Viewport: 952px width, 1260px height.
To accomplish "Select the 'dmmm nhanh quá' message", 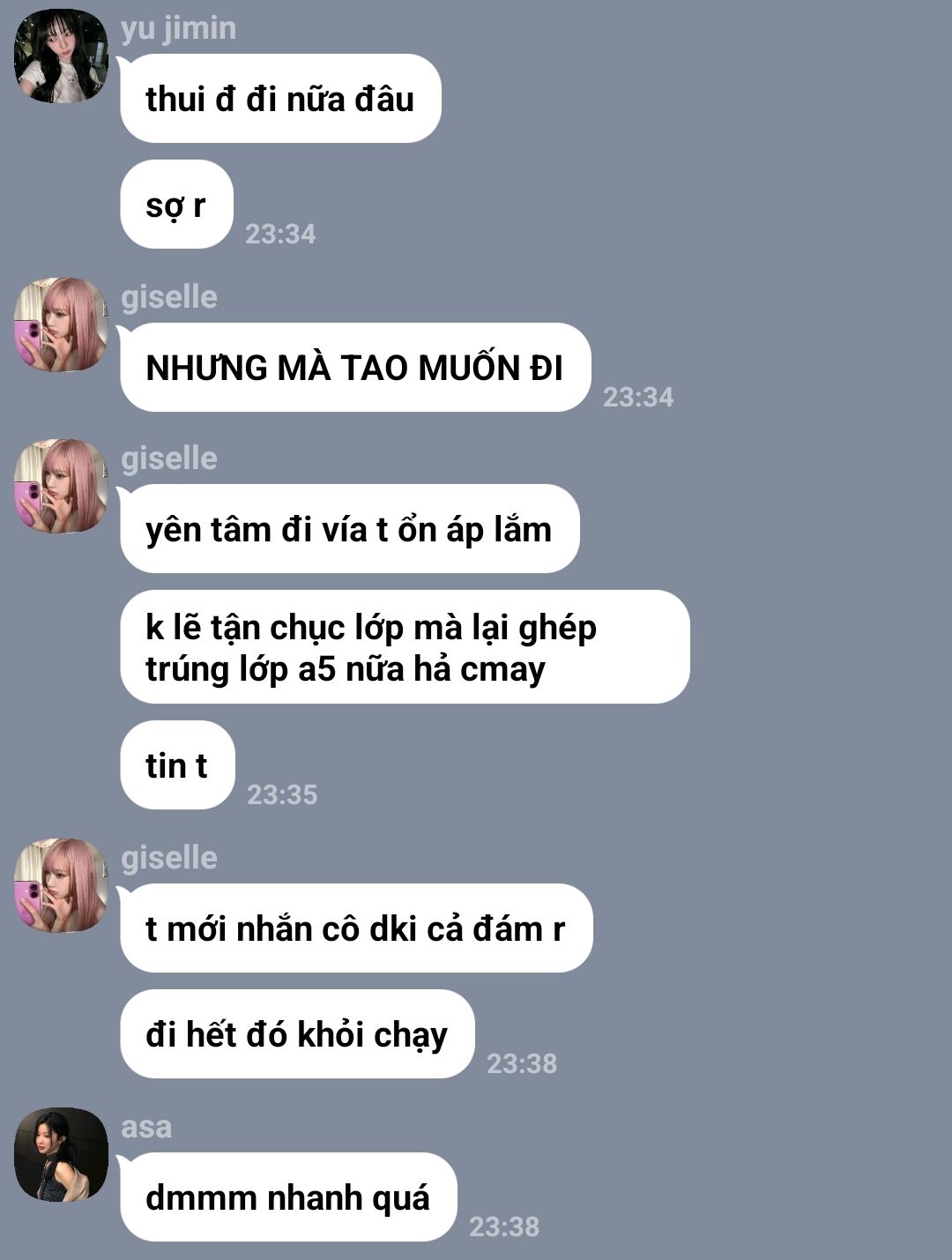I will pos(288,1197).
